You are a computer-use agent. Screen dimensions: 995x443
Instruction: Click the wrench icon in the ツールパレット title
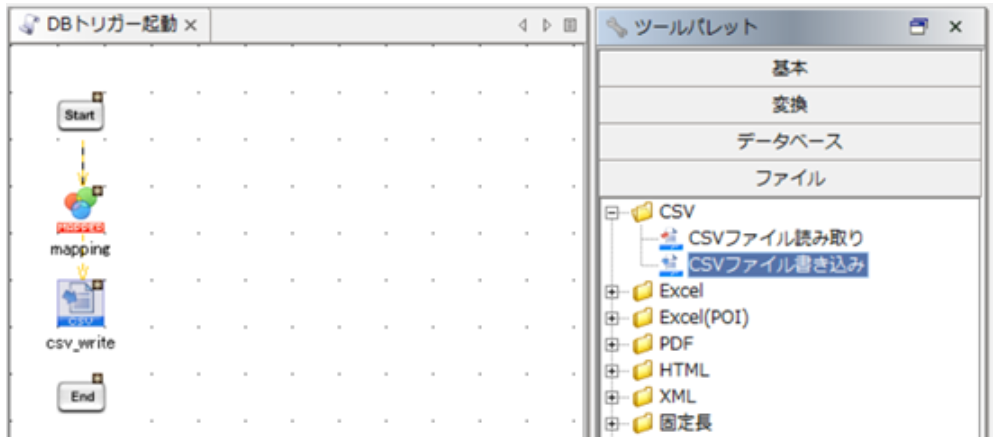pyautogui.click(x=616, y=27)
